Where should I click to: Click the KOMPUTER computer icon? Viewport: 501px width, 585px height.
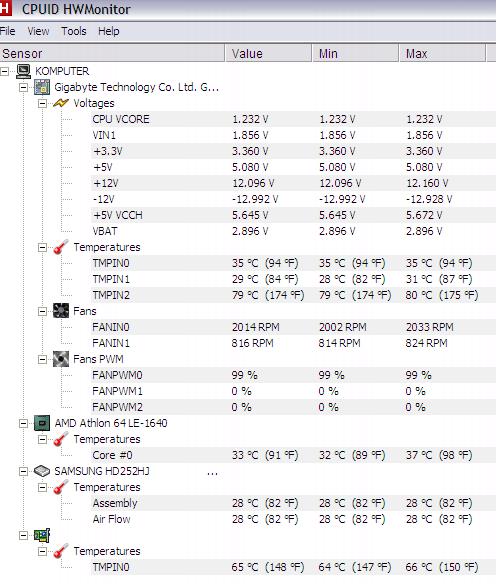click(x=24, y=71)
